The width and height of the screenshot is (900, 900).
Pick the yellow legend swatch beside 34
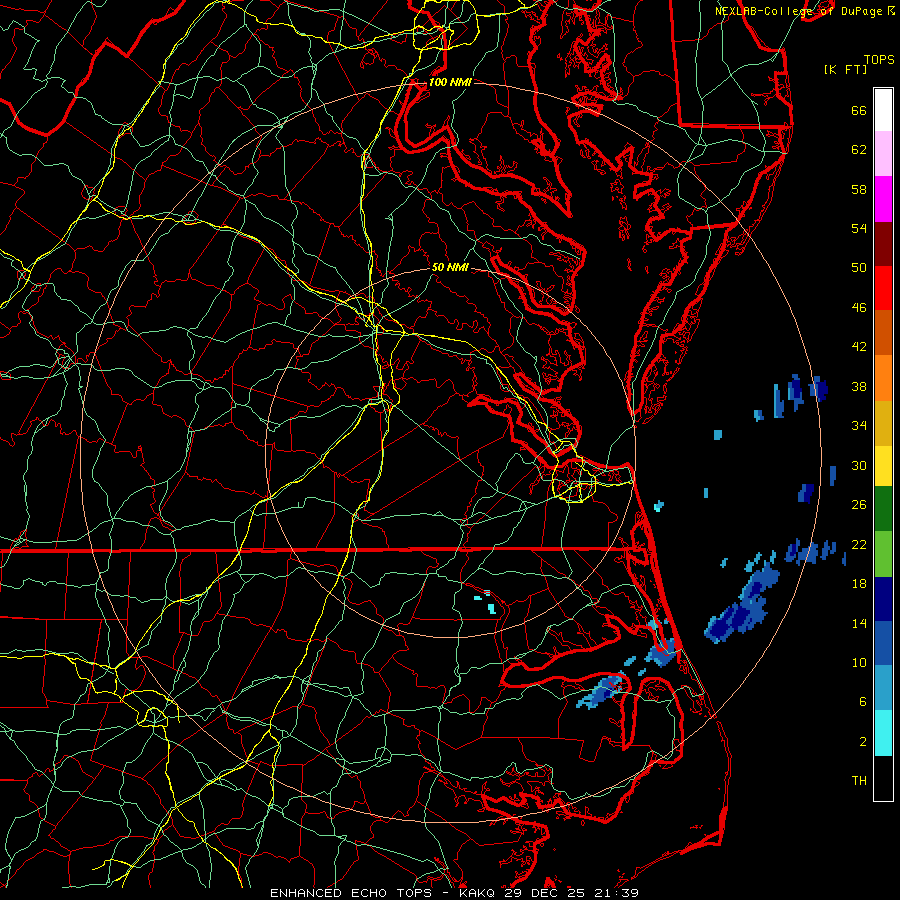click(x=883, y=466)
